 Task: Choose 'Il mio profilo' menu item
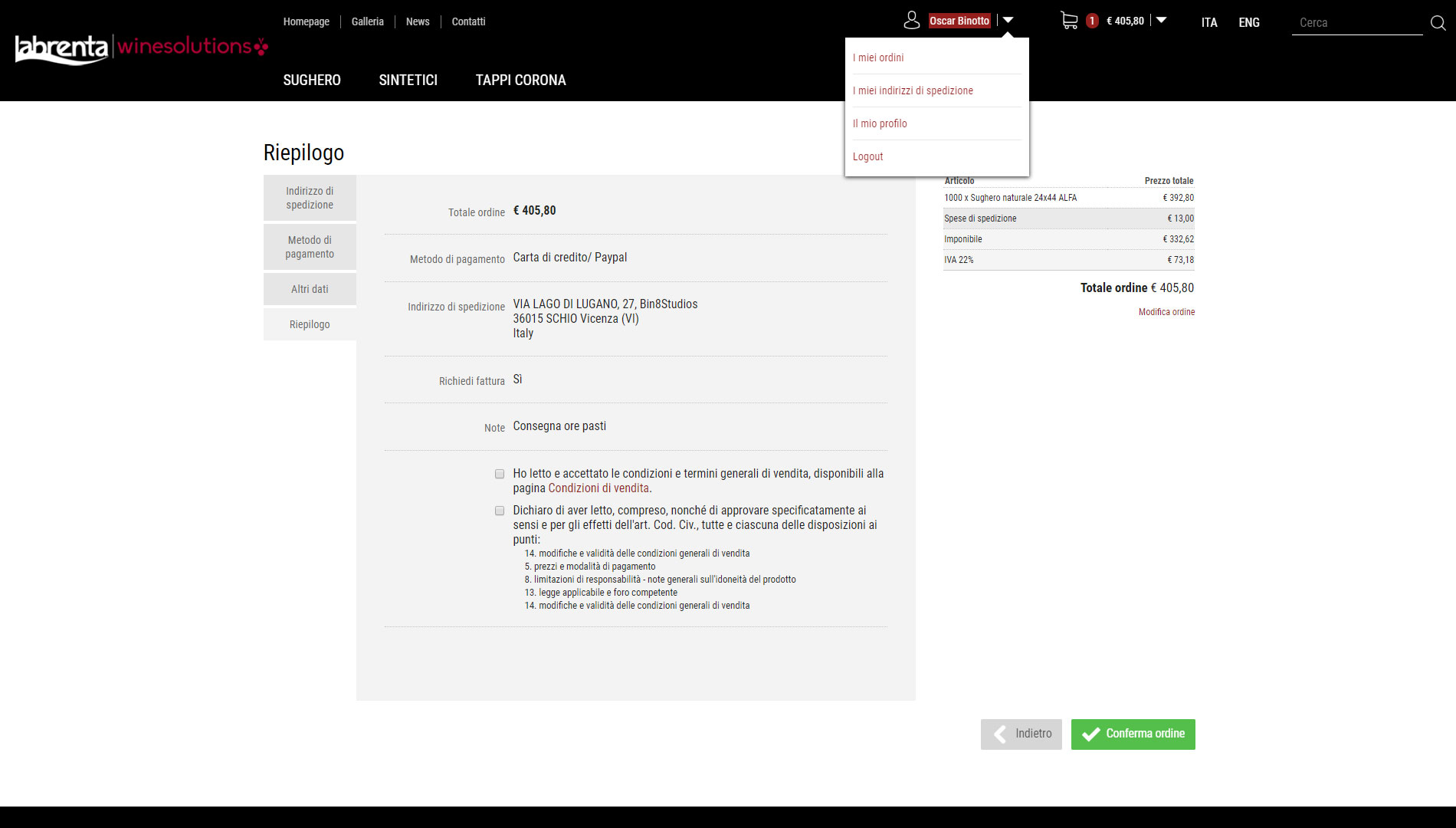pyautogui.click(x=880, y=123)
